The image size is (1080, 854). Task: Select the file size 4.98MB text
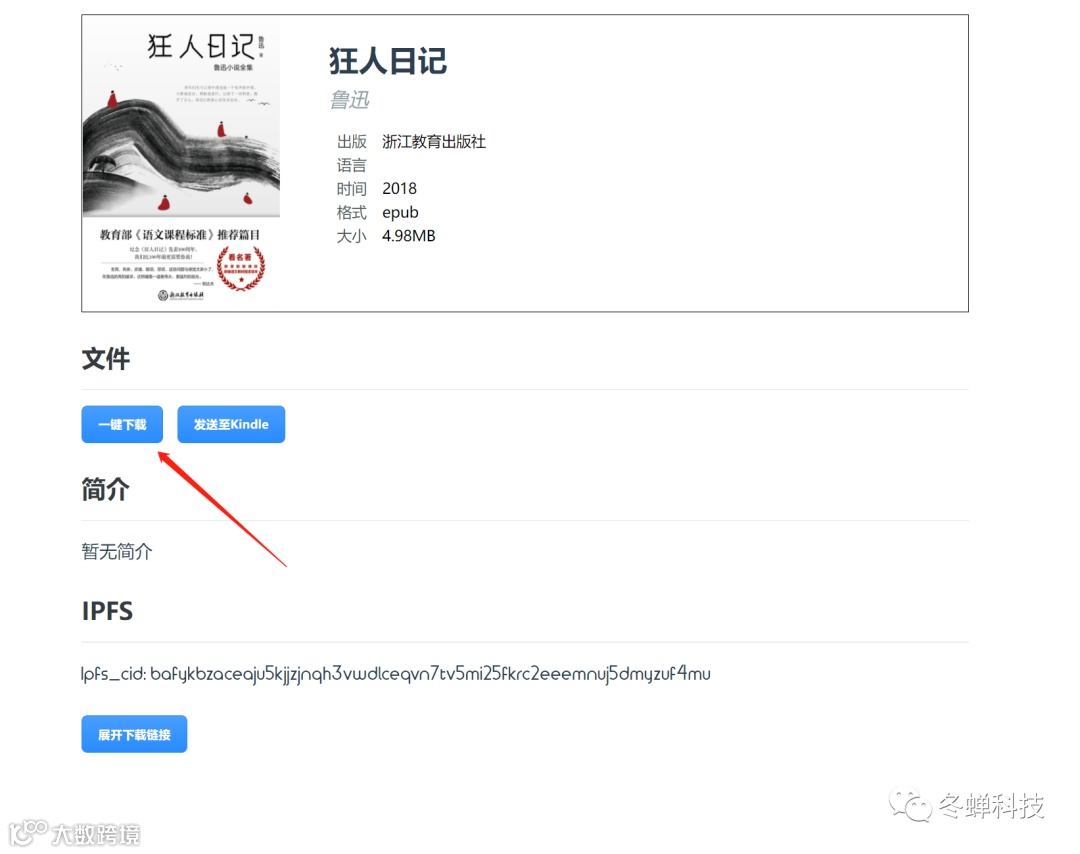click(x=409, y=236)
